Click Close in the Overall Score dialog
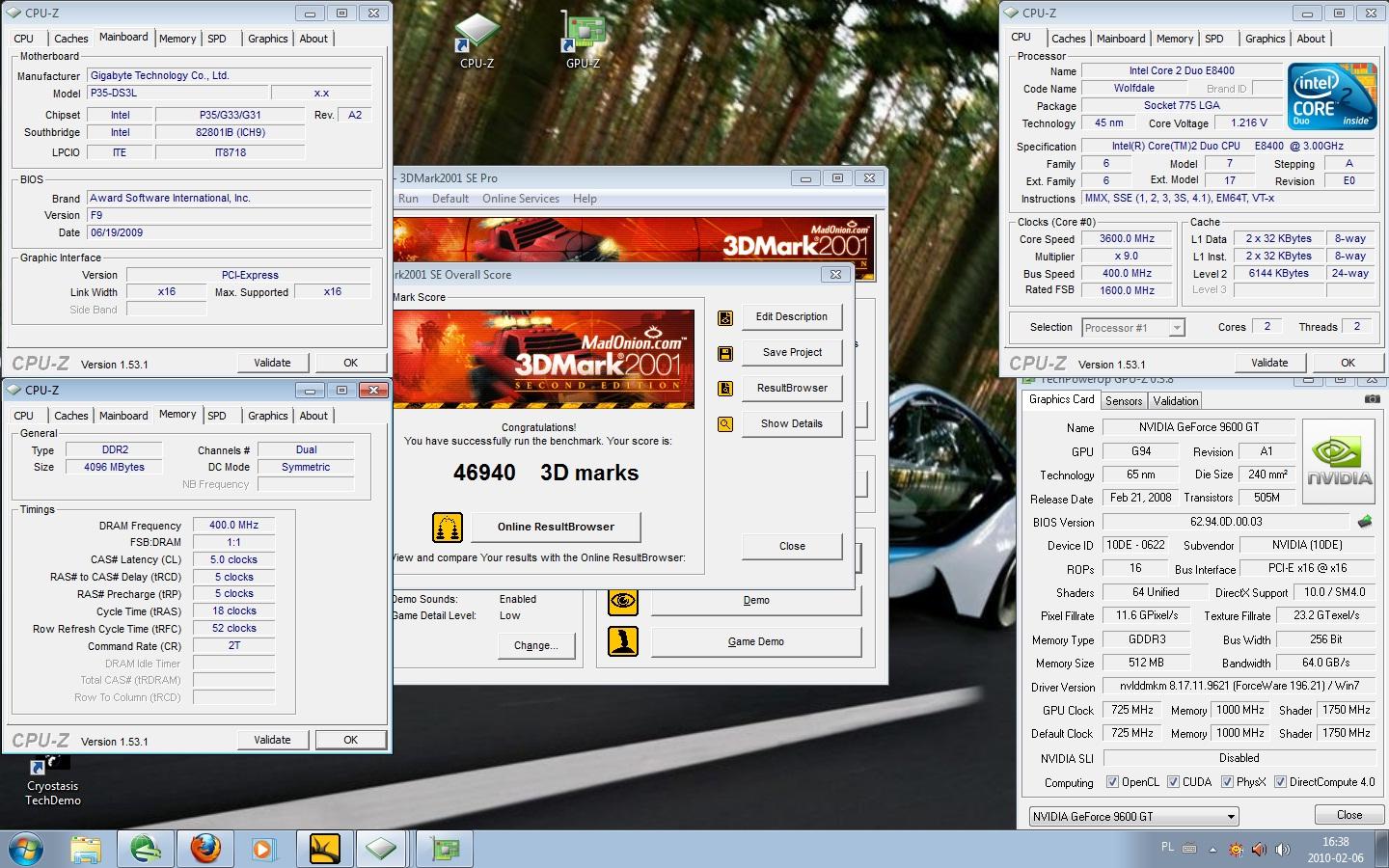 pyautogui.click(x=792, y=547)
